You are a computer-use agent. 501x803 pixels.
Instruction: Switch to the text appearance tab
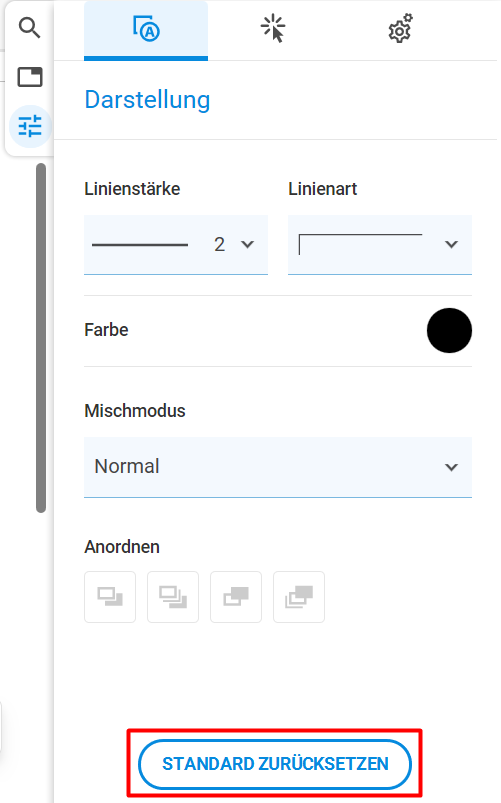(146, 29)
